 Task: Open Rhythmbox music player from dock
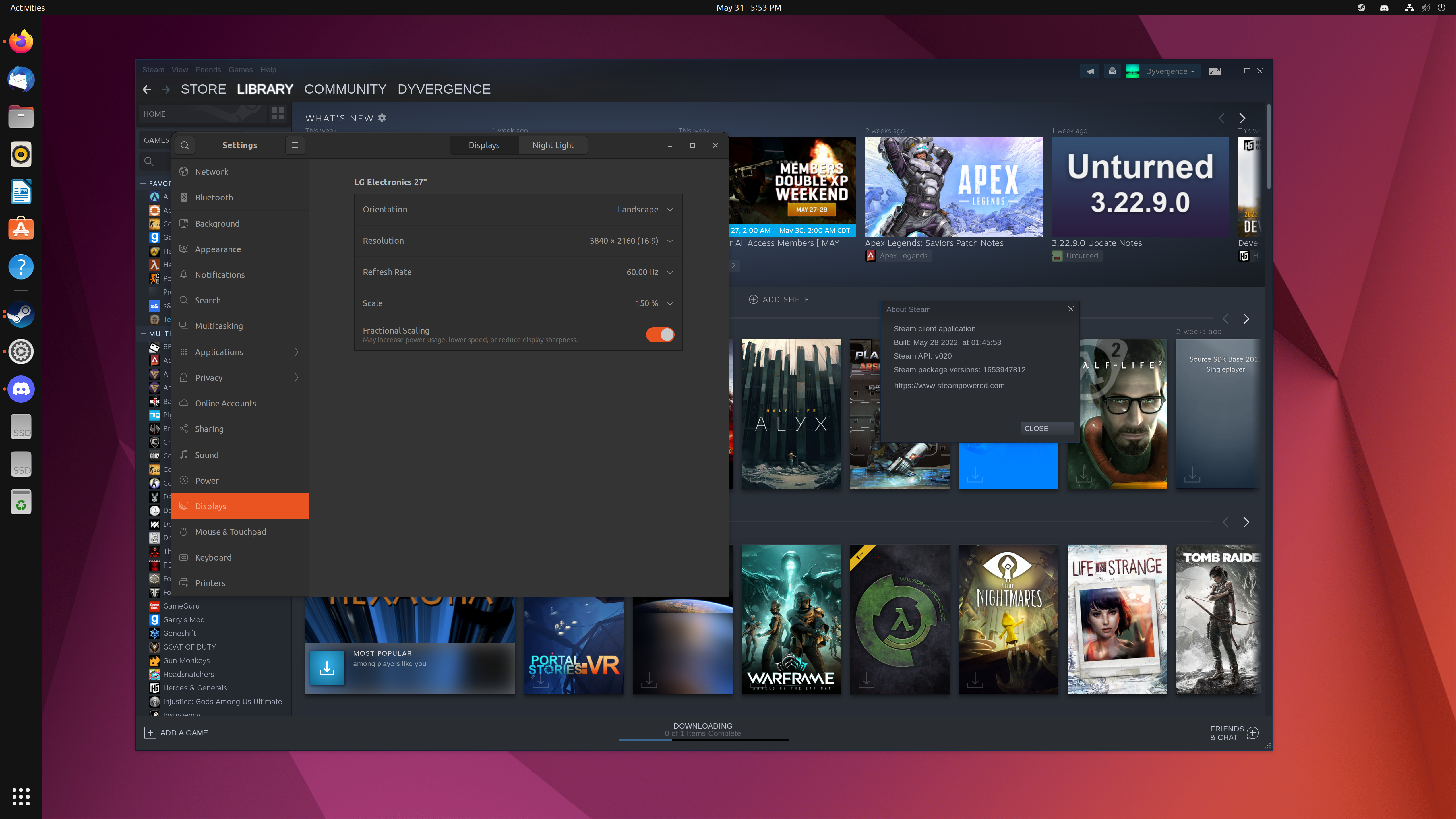[x=21, y=154]
